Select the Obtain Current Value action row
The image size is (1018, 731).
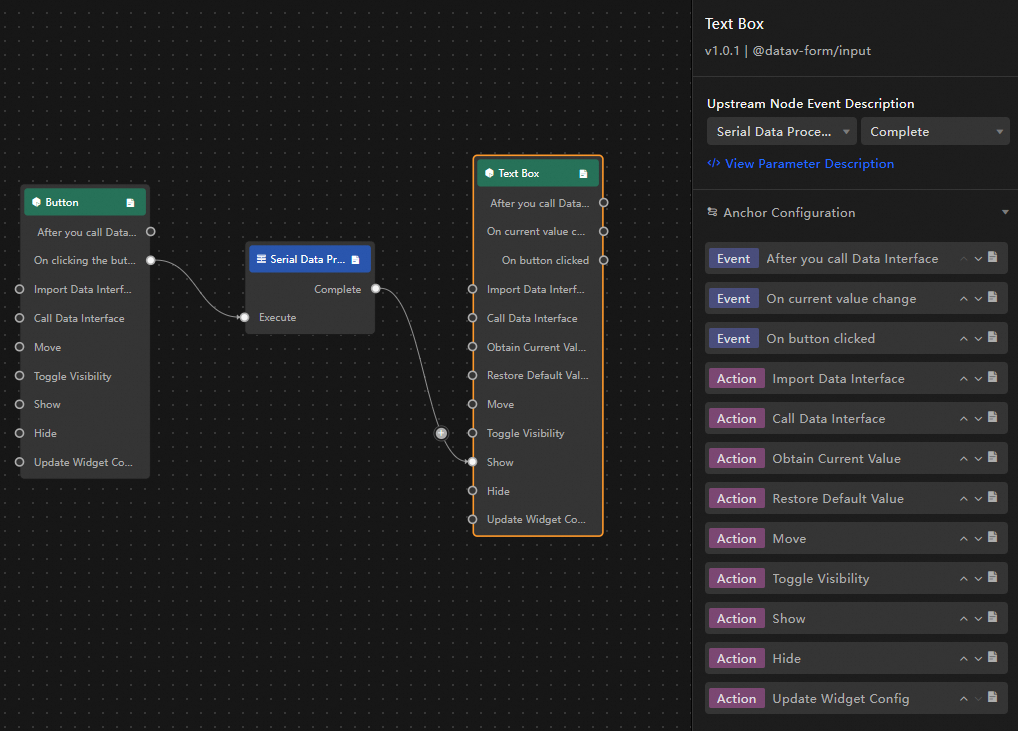[x=856, y=459]
